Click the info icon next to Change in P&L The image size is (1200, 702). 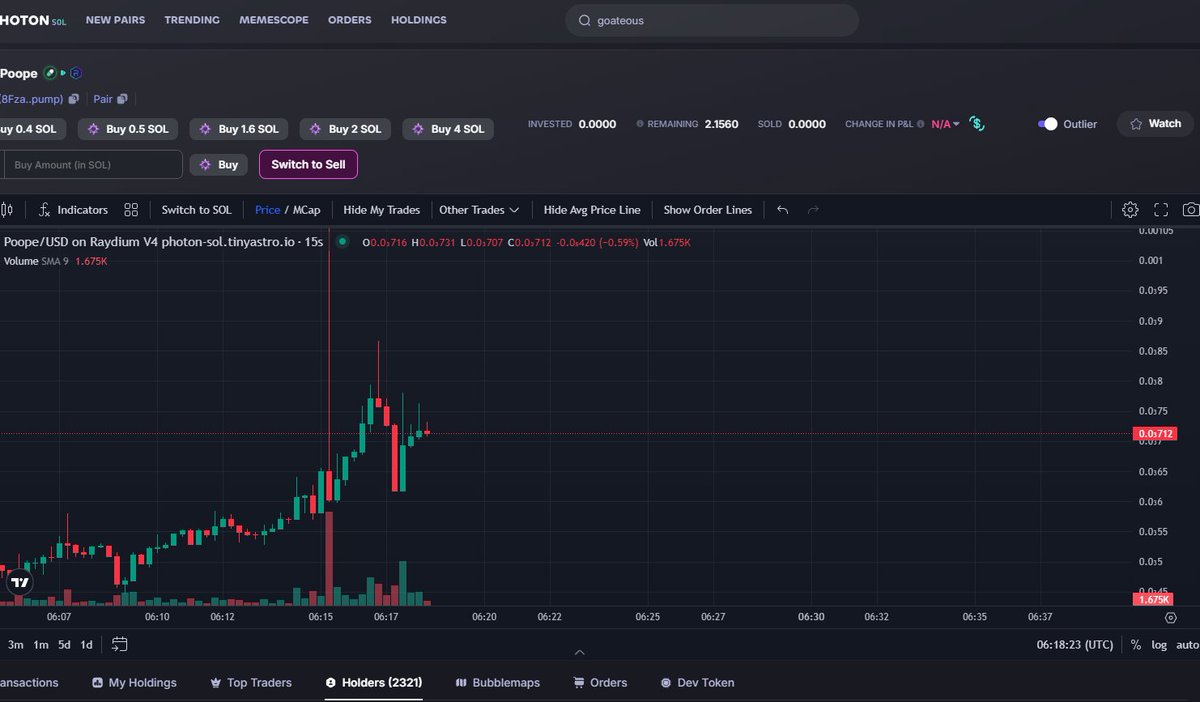click(921, 124)
